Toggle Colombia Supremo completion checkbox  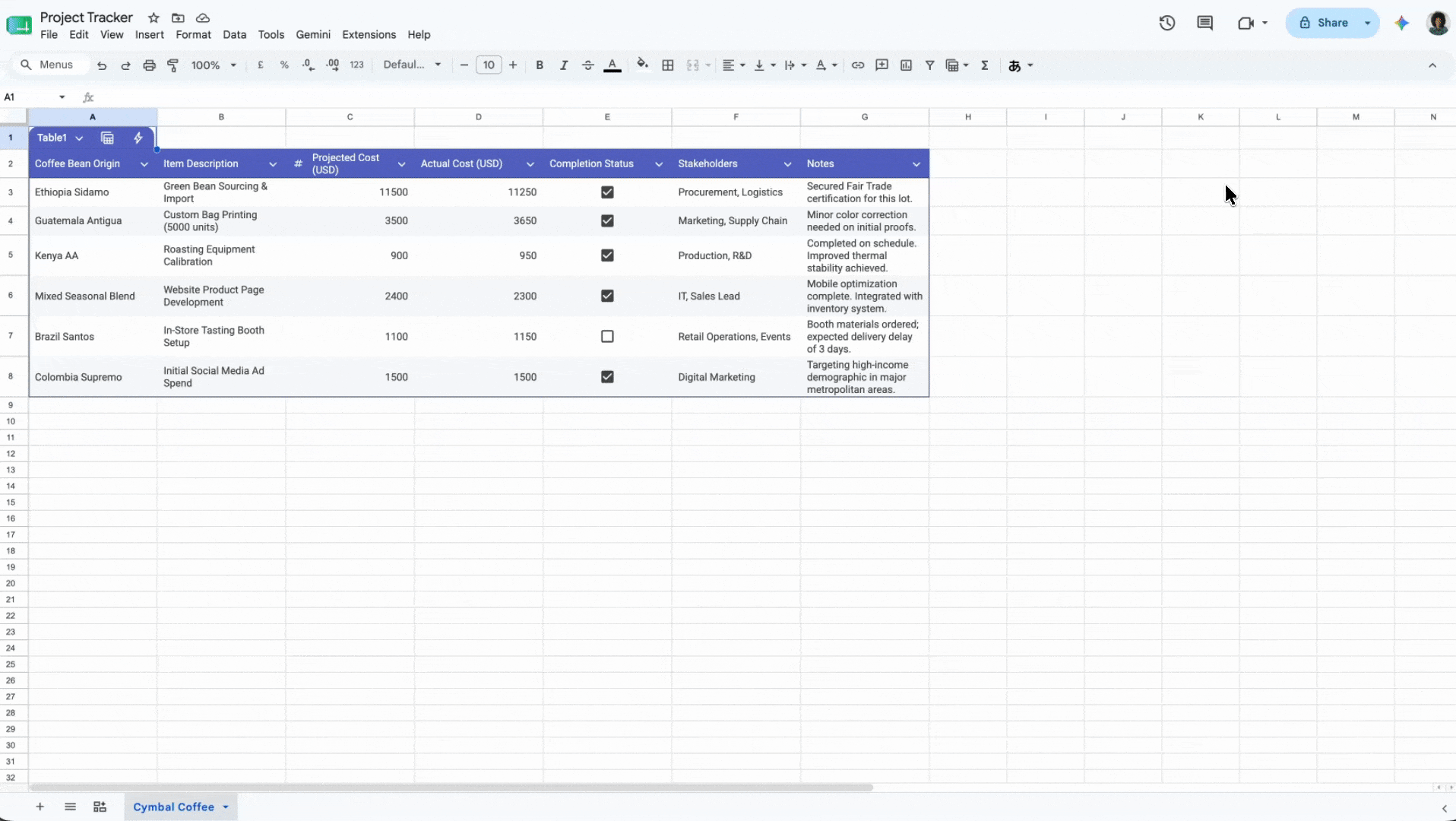click(x=607, y=376)
